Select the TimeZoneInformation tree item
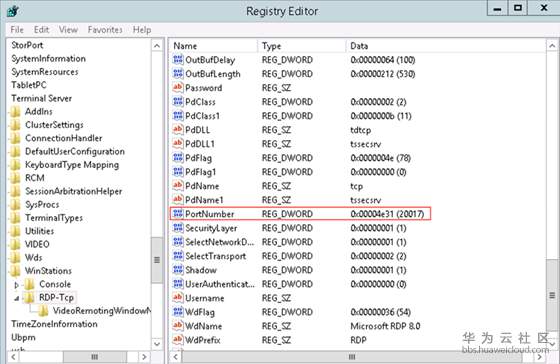Image resolution: width=560 pixels, height=364 pixels. click(54, 324)
